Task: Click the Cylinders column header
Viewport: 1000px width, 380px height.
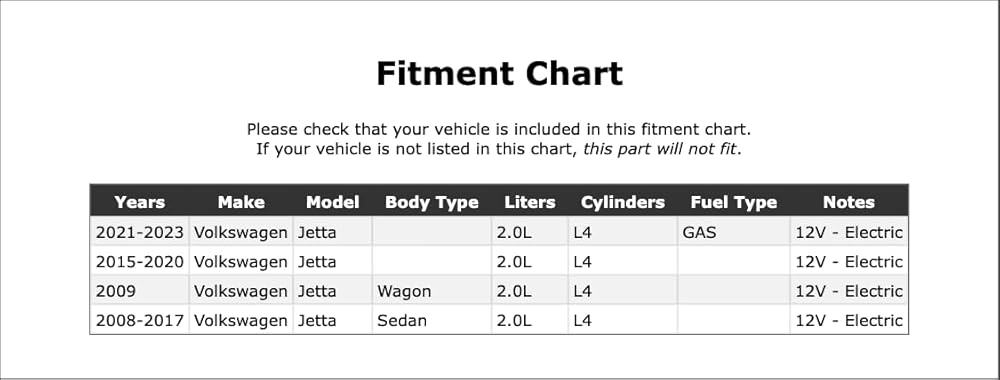Action: pos(622,202)
